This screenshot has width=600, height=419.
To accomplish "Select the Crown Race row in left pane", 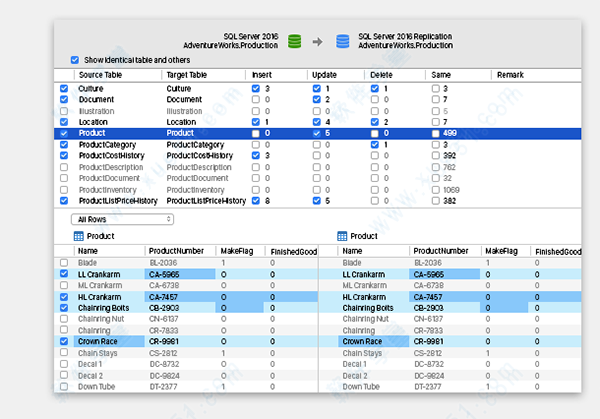I will point(100,341).
